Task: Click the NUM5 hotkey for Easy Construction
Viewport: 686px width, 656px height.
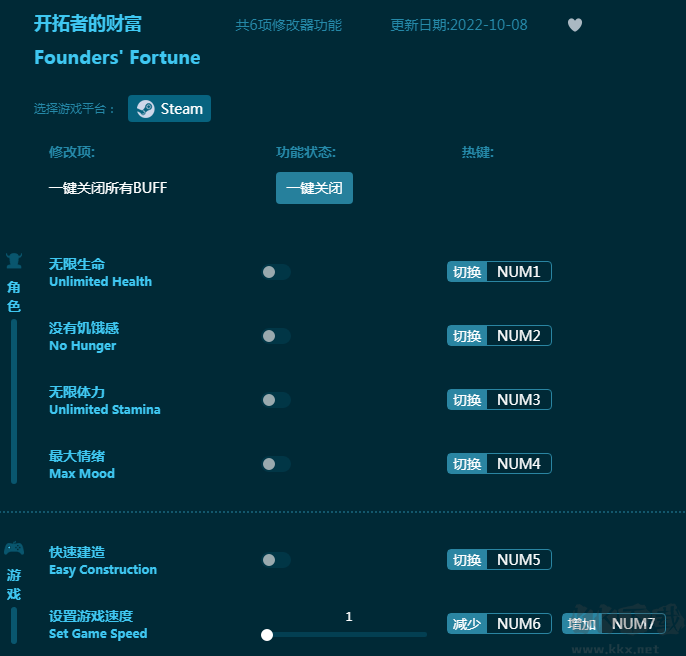Action: pyautogui.click(x=518, y=560)
